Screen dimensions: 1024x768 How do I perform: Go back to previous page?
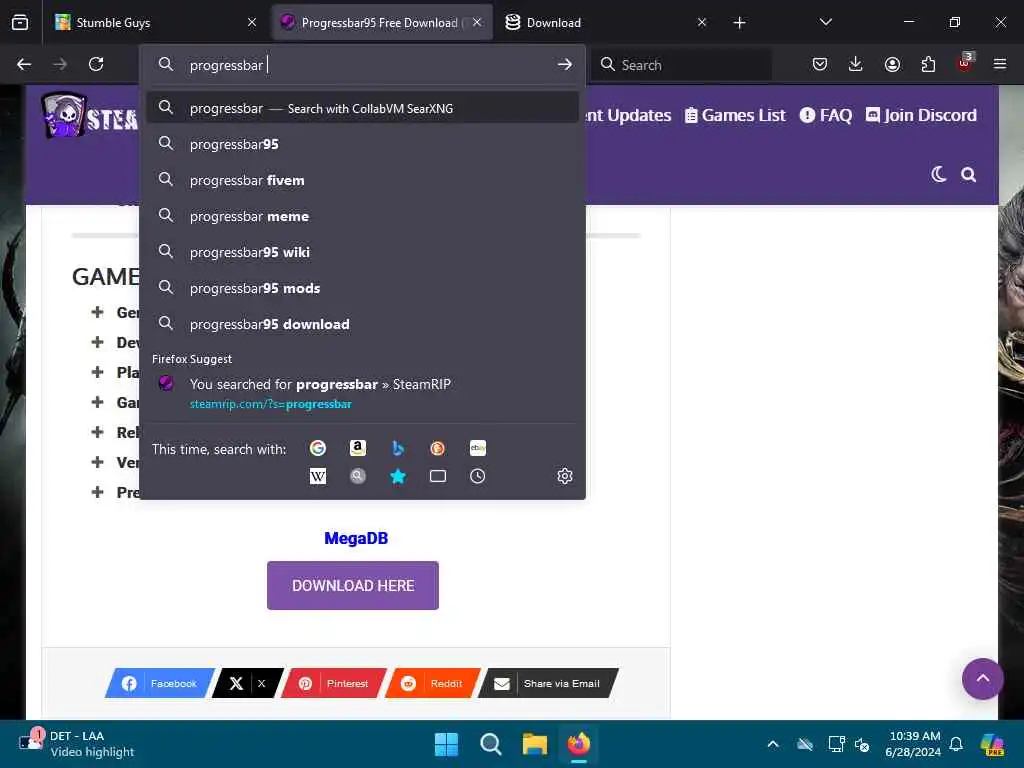(x=24, y=64)
